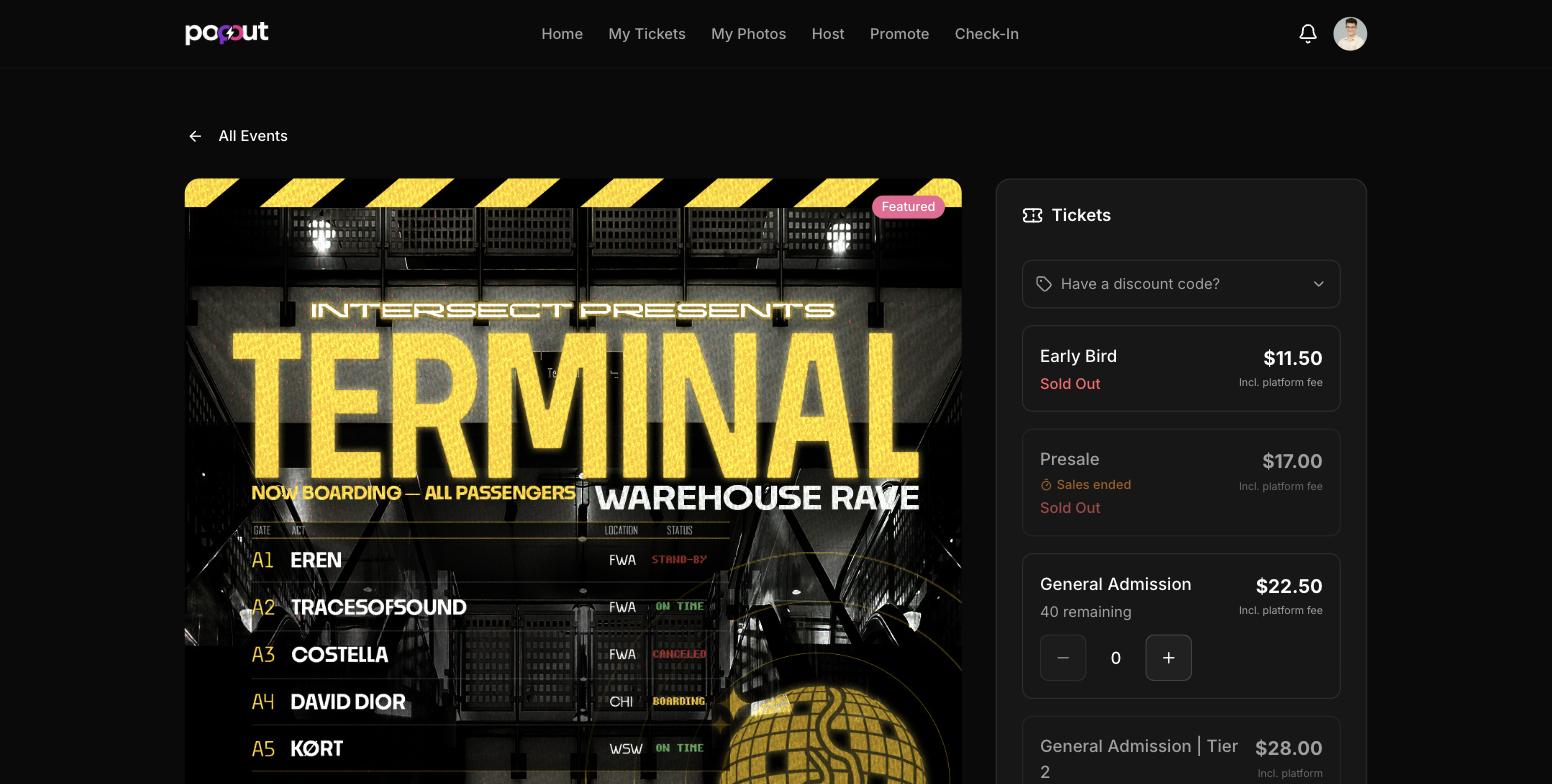Screen dimensions: 1552x784
Task: Open My Tickets
Action: [x=647, y=34]
